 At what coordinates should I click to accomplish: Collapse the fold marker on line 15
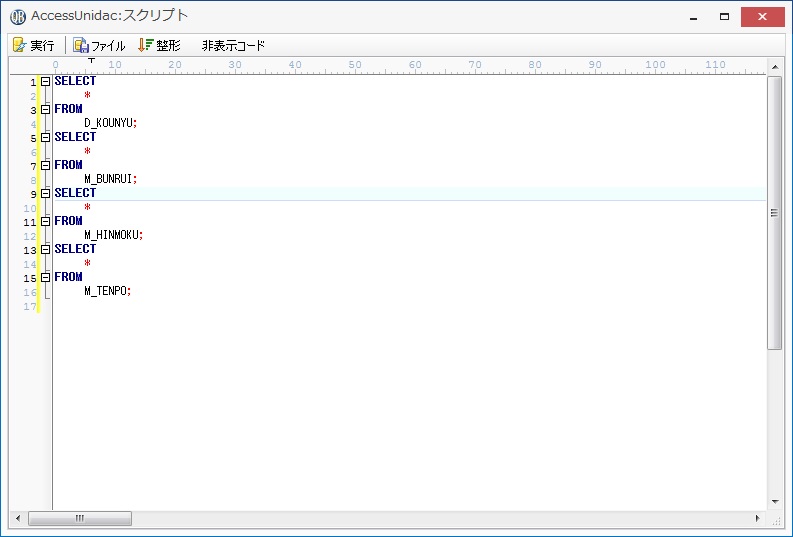point(46,278)
